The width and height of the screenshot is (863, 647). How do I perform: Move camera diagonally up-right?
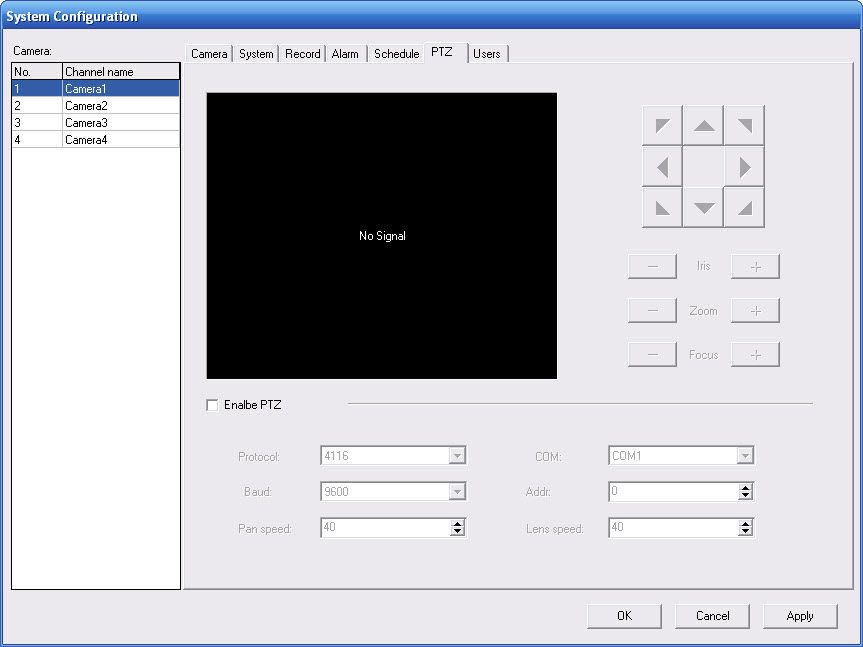pos(744,126)
